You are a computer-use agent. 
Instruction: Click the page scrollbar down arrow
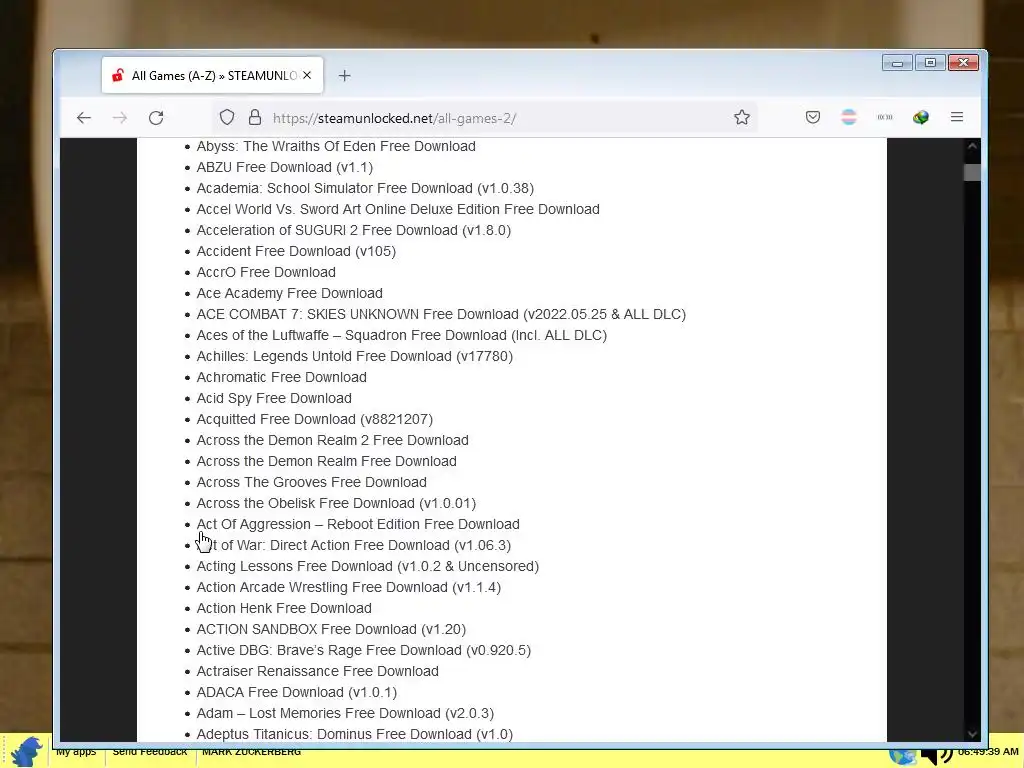coord(972,734)
